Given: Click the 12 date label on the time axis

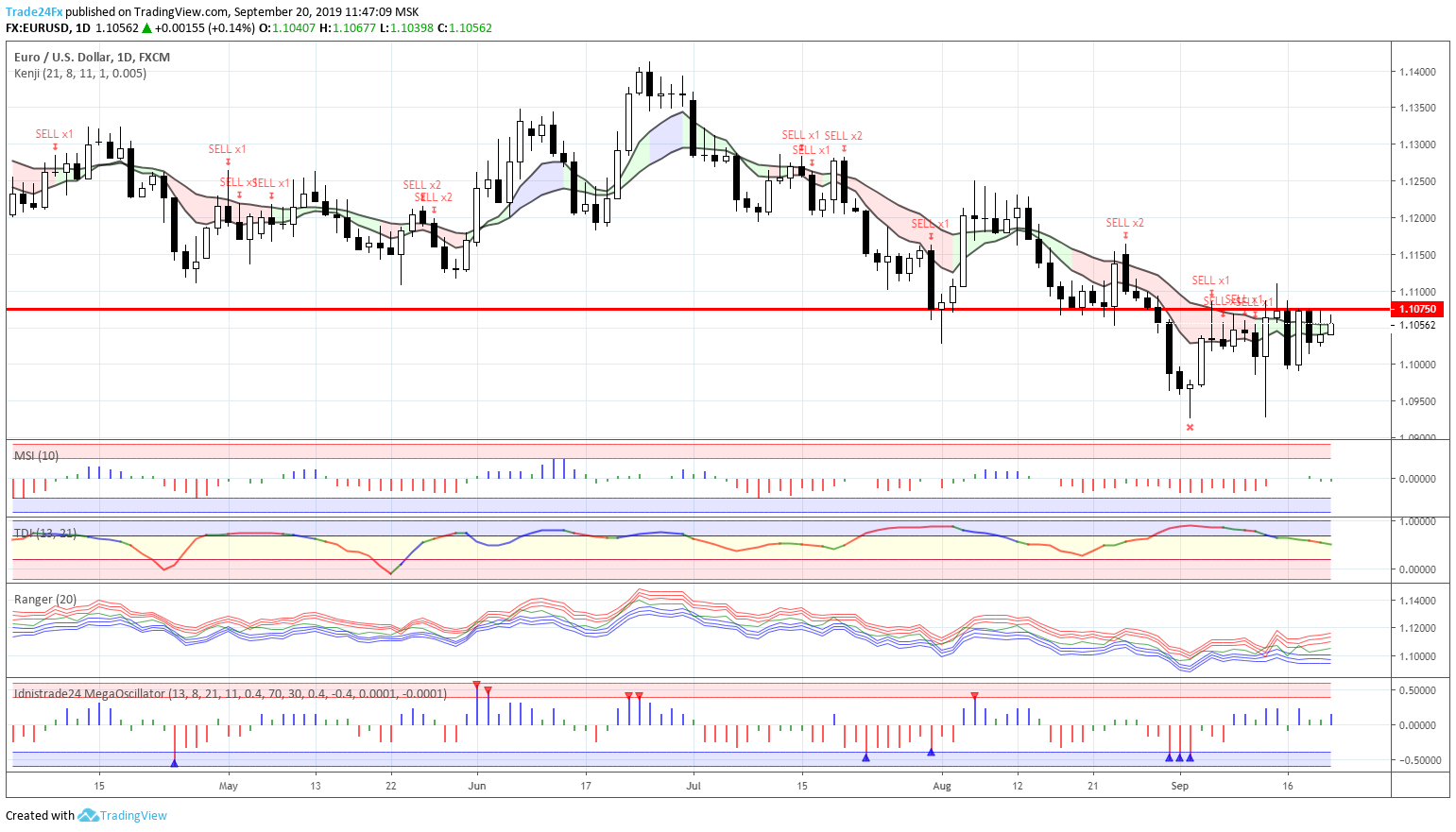Looking at the screenshot, I should (1018, 785).
